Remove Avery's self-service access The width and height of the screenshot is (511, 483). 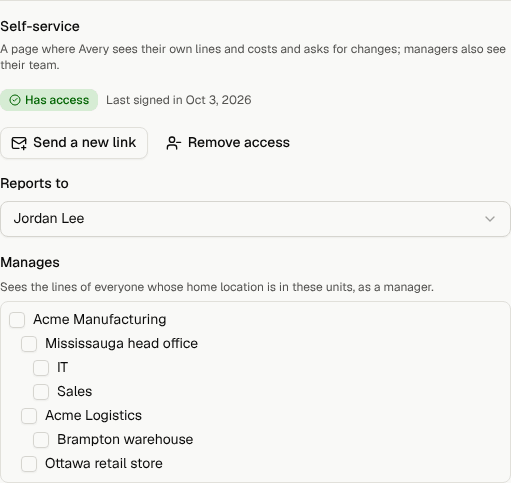tap(228, 143)
